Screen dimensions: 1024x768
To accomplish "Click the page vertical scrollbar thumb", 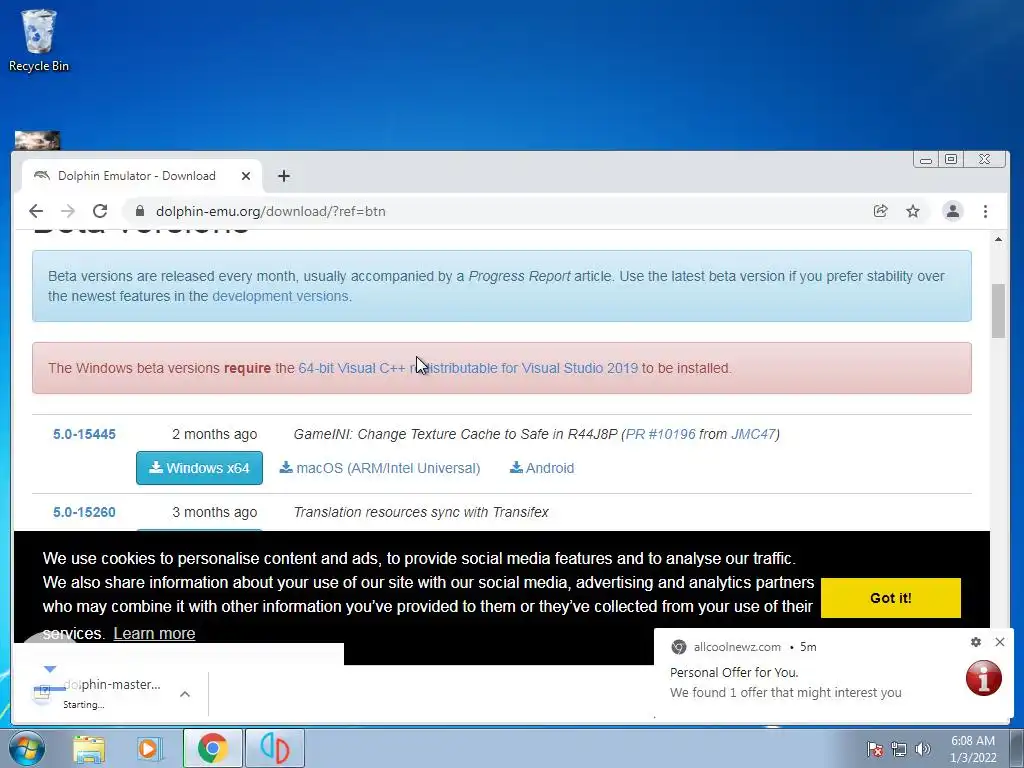I will click(998, 311).
